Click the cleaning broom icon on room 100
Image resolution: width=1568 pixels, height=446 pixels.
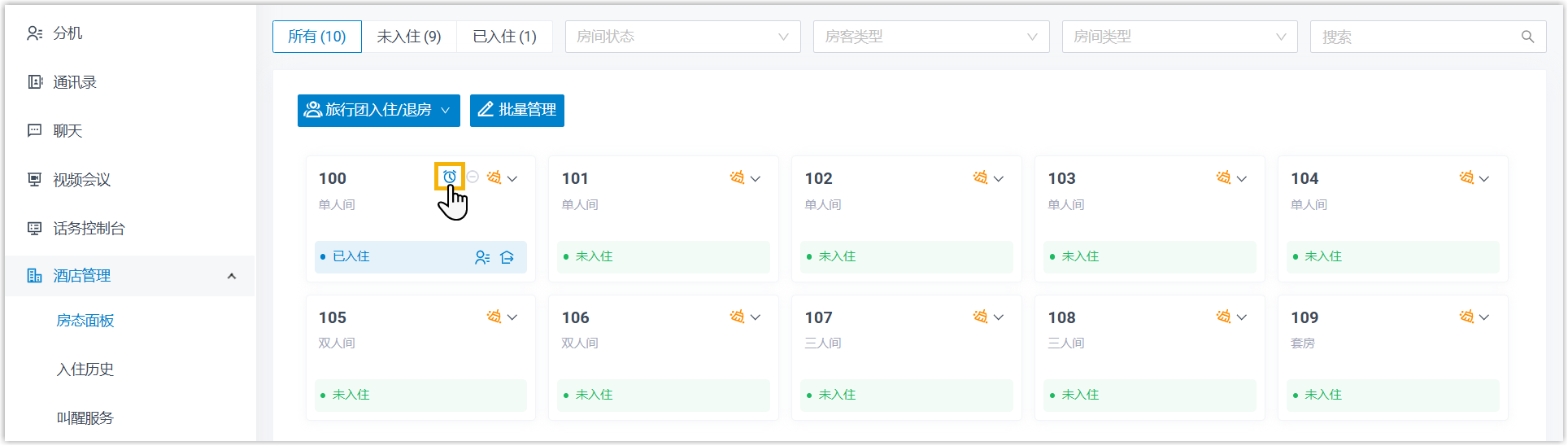click(494, 177)
